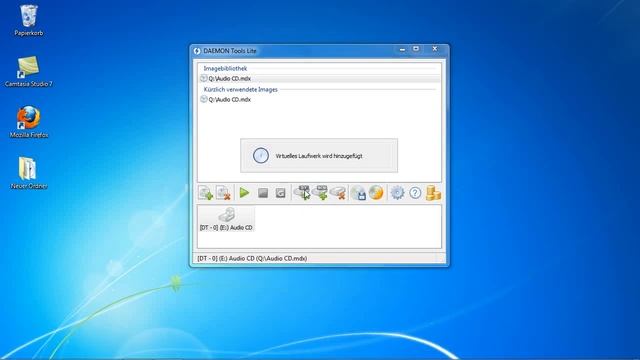This screenshot has width=640, height=360.
Task: Click the DAEMON Tools Lite title bar icon
Action: (x=197, y=51)
